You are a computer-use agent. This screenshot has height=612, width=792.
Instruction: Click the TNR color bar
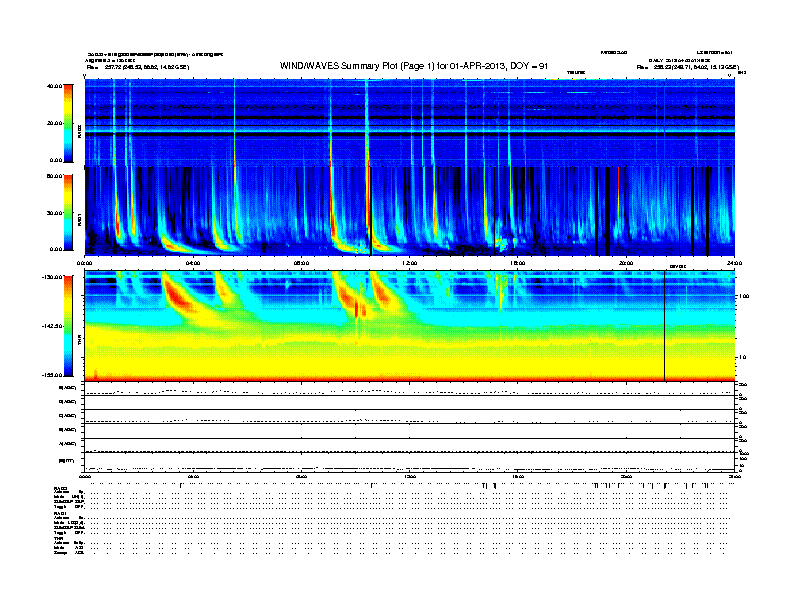tap(68, 326)
